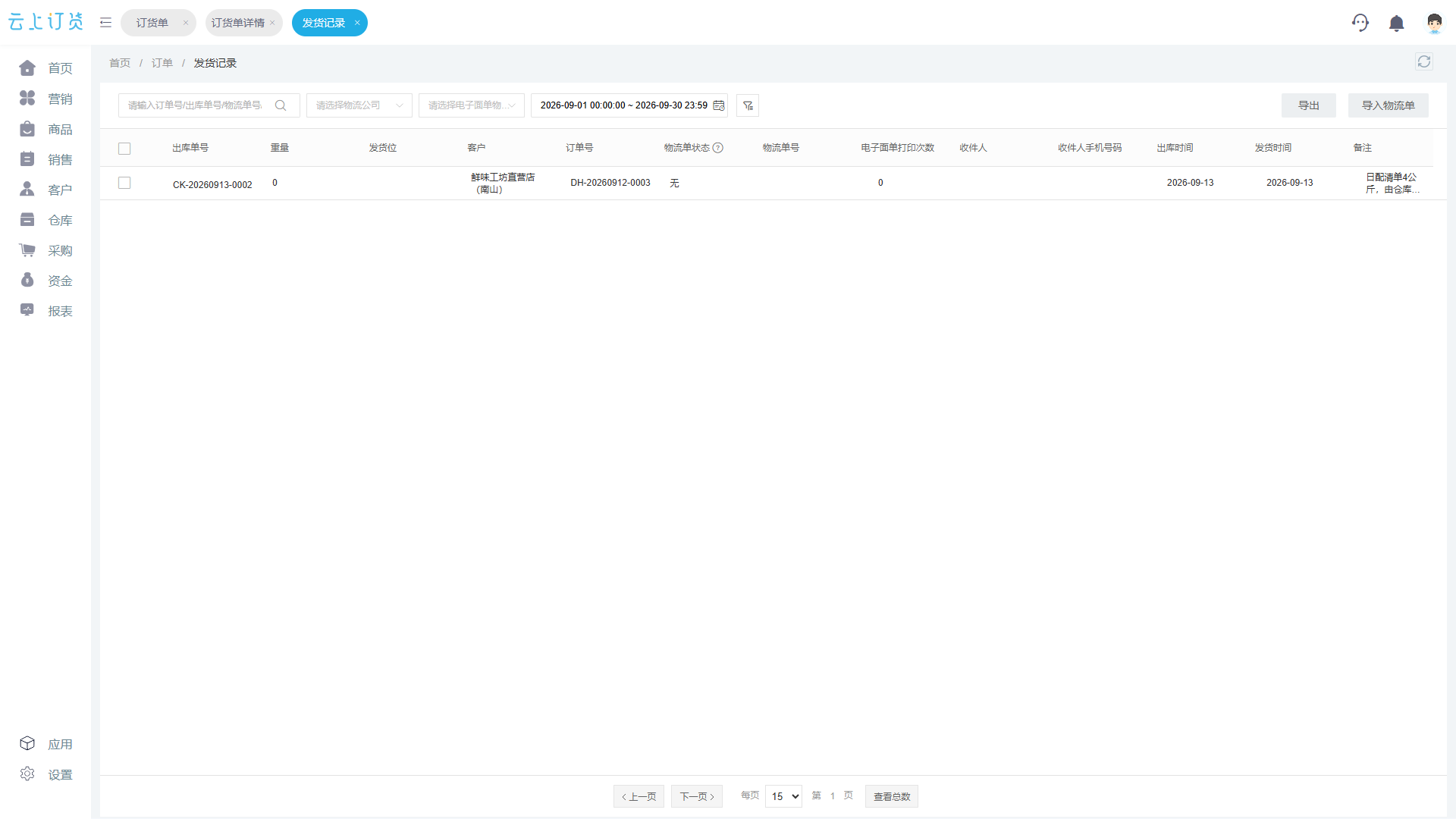Close the 订货单 tab
The width and height of the screenshot is (1456, 819).
click(185, 23)
